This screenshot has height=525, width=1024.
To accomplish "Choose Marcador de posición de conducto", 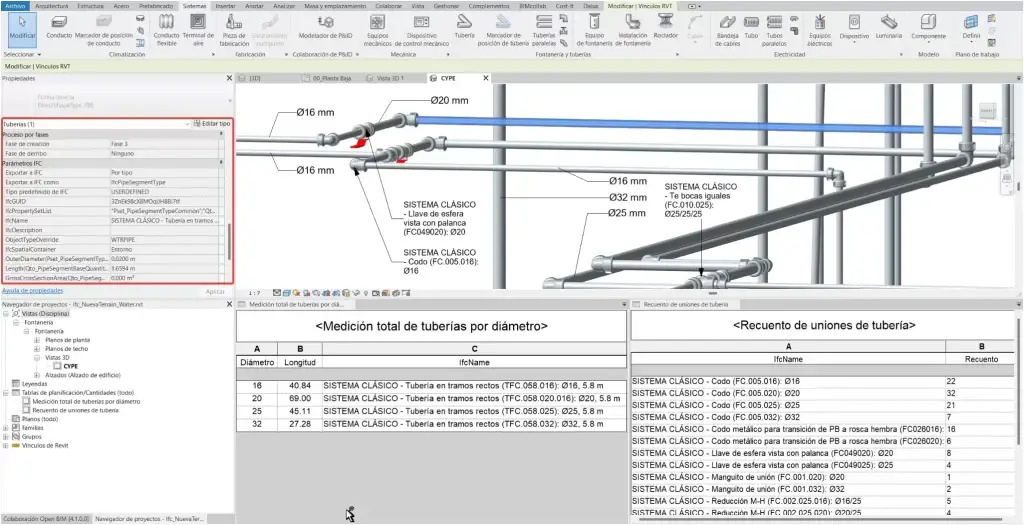I will pos(104,30).
